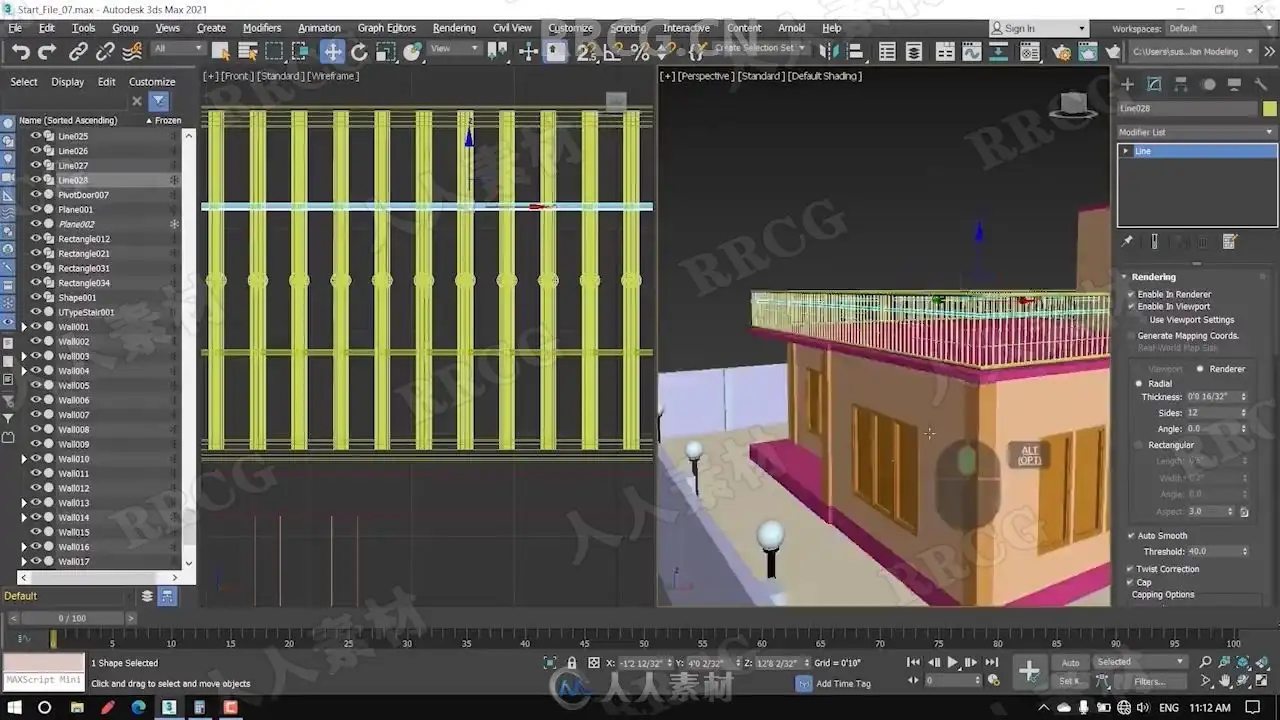Image resolution: width=1280 pixels, height=720 pixels.
Task: Toggle visibility eye for Line025
Action: pyautogui.click(x=36, y=136)
